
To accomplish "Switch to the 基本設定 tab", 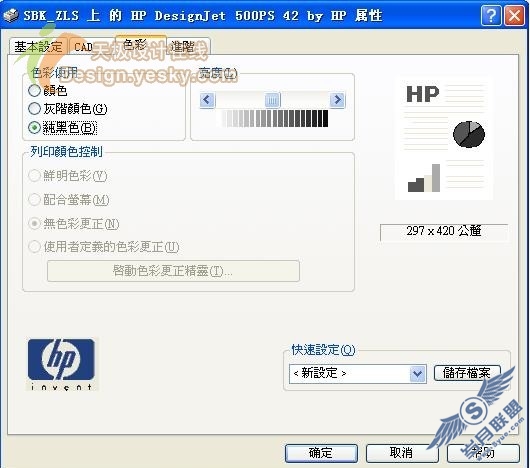I will click(x=39, y=47).
